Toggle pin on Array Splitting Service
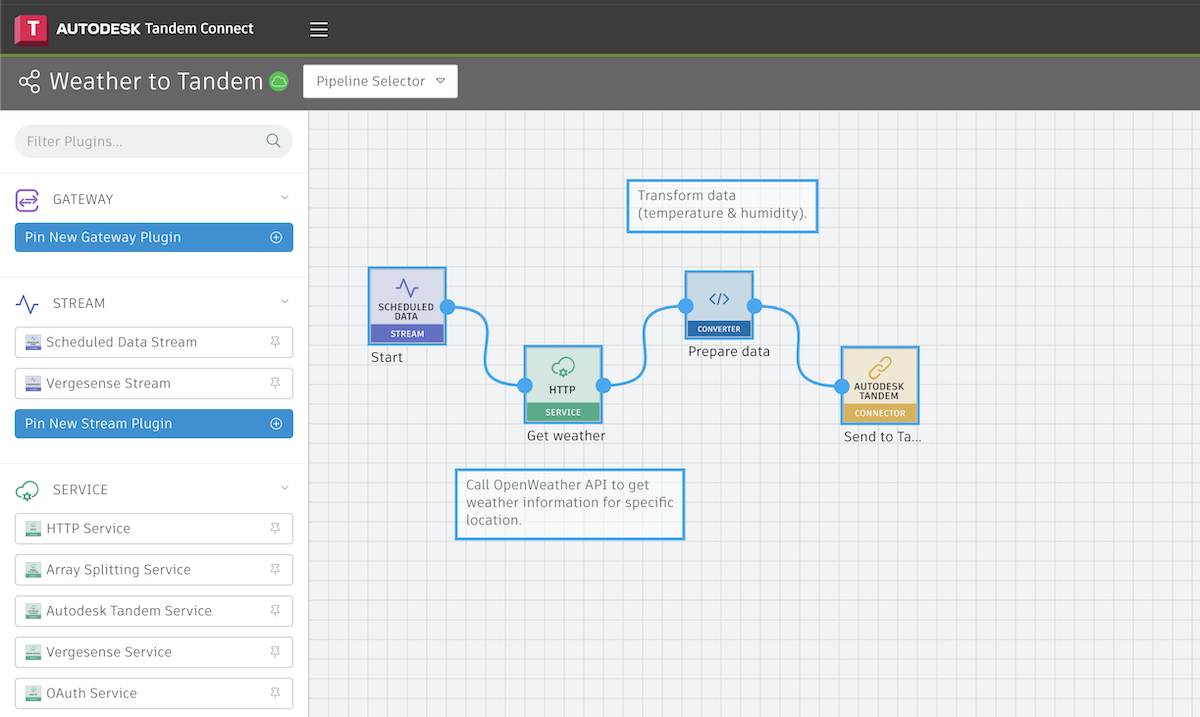The width and height of the screenshot is (1200, 717). [x=275, y=569]
